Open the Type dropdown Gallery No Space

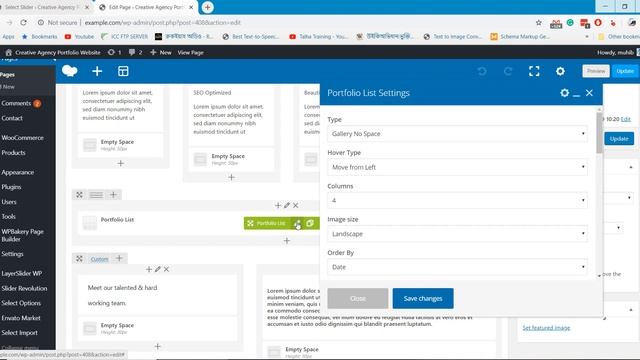(457, 134)
